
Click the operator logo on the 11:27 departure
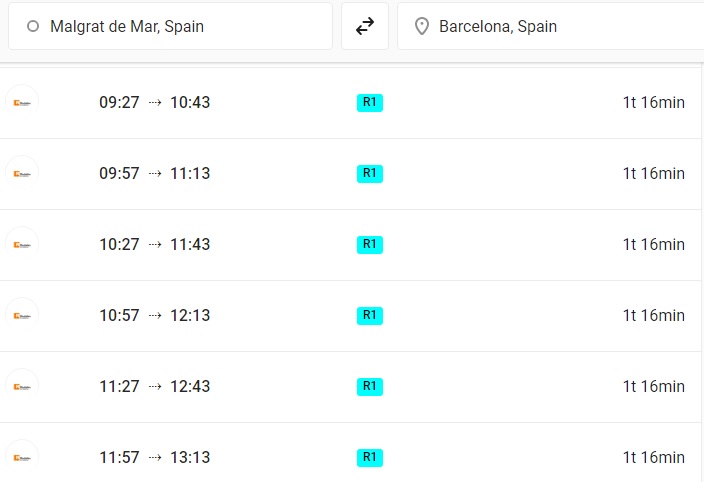click(x=22, y=386)
